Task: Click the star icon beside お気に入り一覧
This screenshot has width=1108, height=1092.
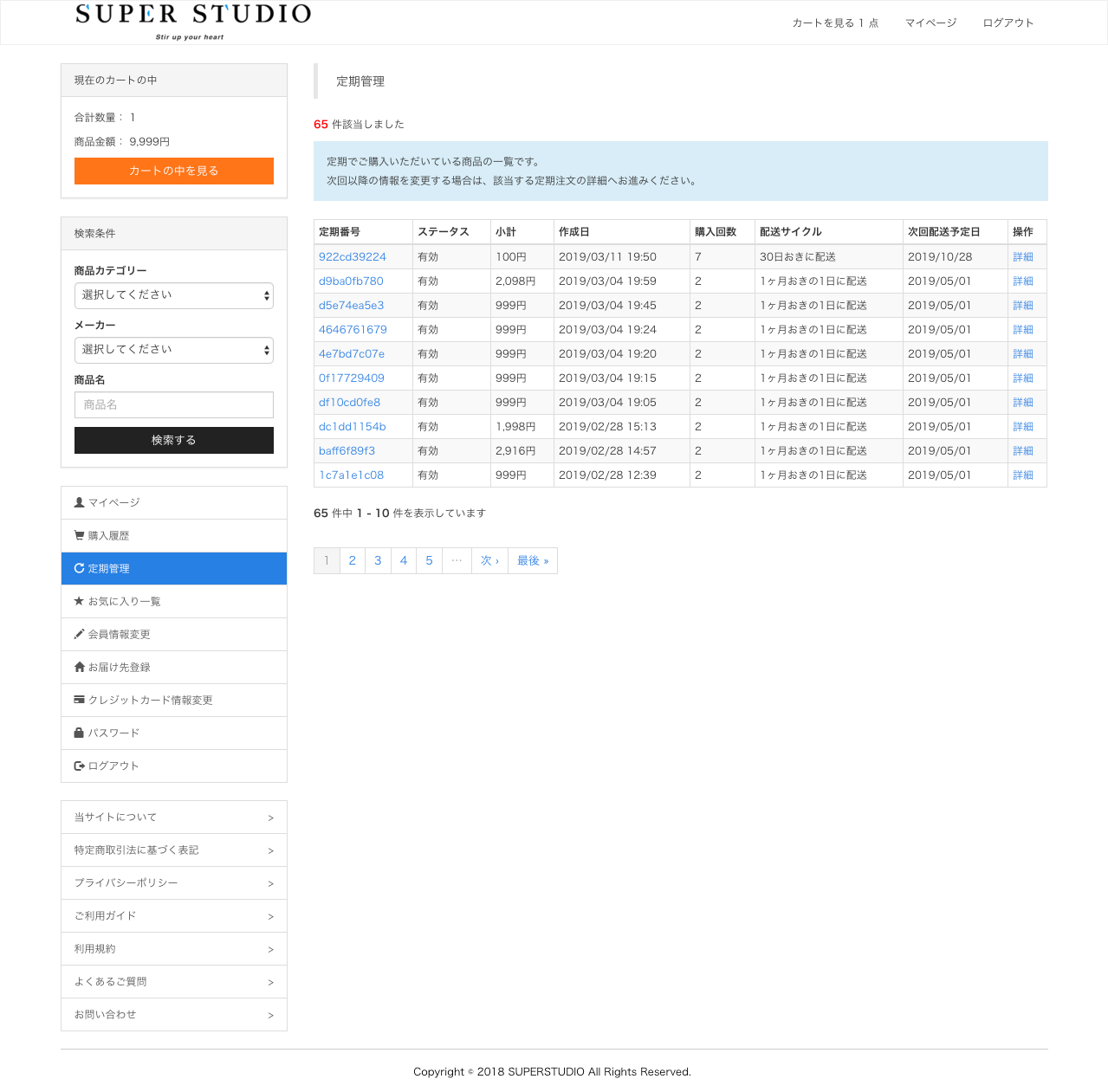Action: click(80, 601)
